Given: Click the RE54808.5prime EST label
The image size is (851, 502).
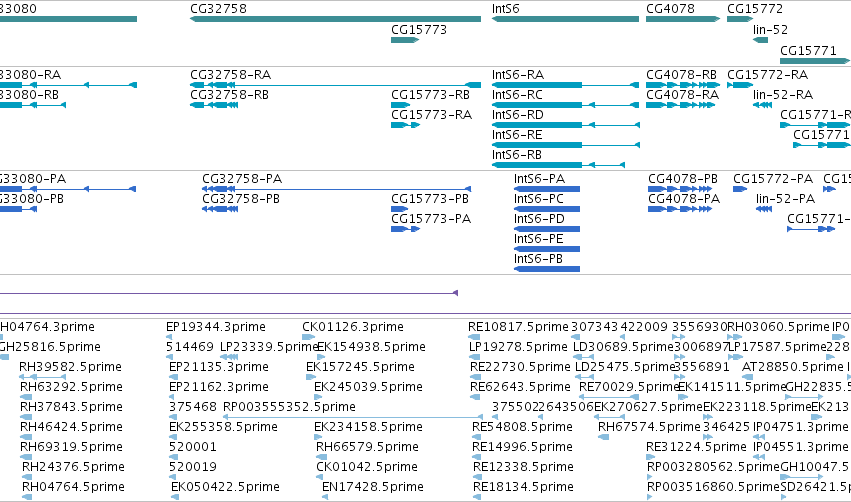Looking at the screenshot, I should tap(522, 428).
